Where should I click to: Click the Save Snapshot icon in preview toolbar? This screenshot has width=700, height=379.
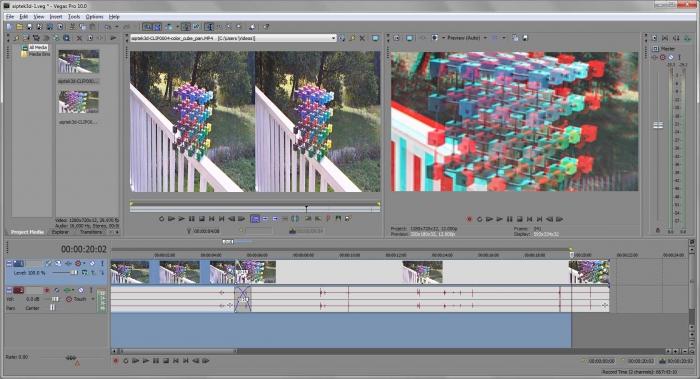point(525,38)
